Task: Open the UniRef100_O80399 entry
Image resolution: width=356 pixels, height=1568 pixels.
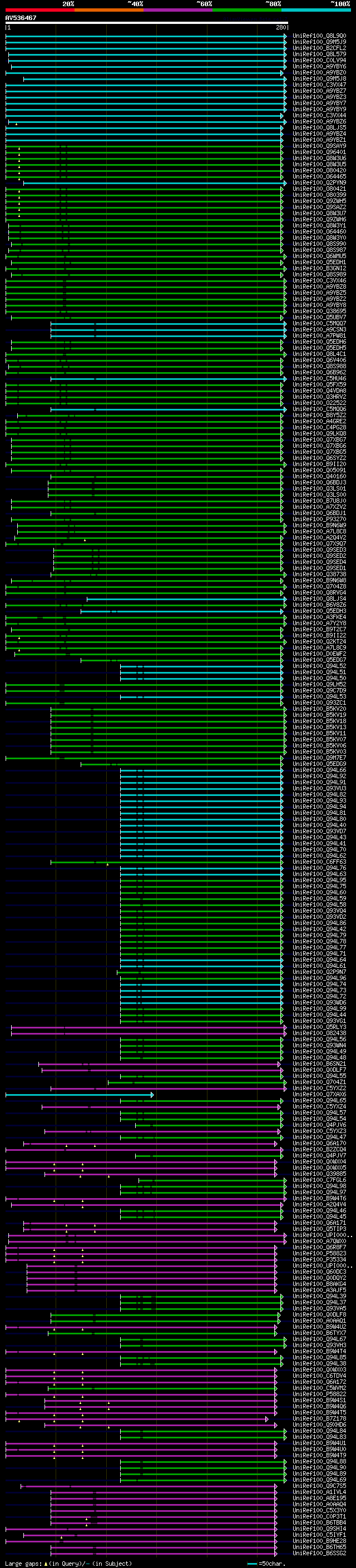Action: point(319,195)
